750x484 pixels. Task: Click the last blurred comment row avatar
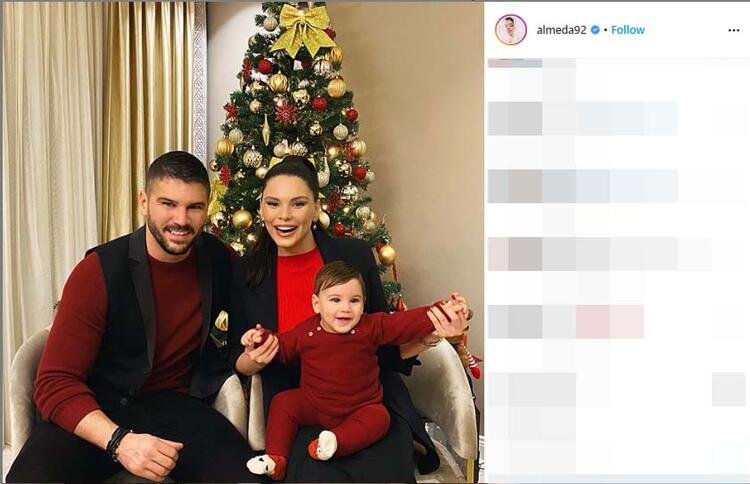click(x=515, y=389)
